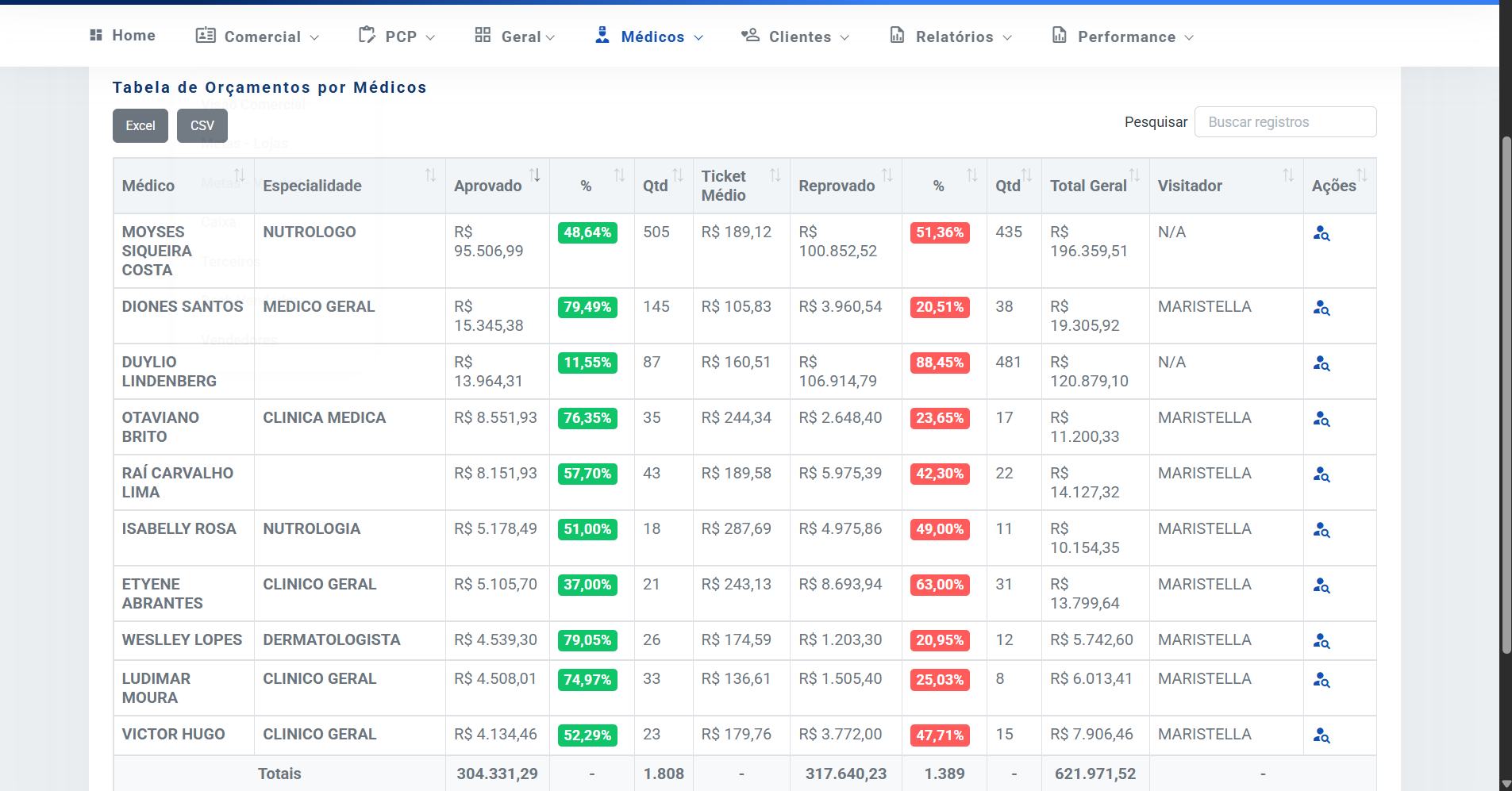Focus the Buscar registros search field
The height and width of the screenshot is (791, 1512).
click(1285, 122)
